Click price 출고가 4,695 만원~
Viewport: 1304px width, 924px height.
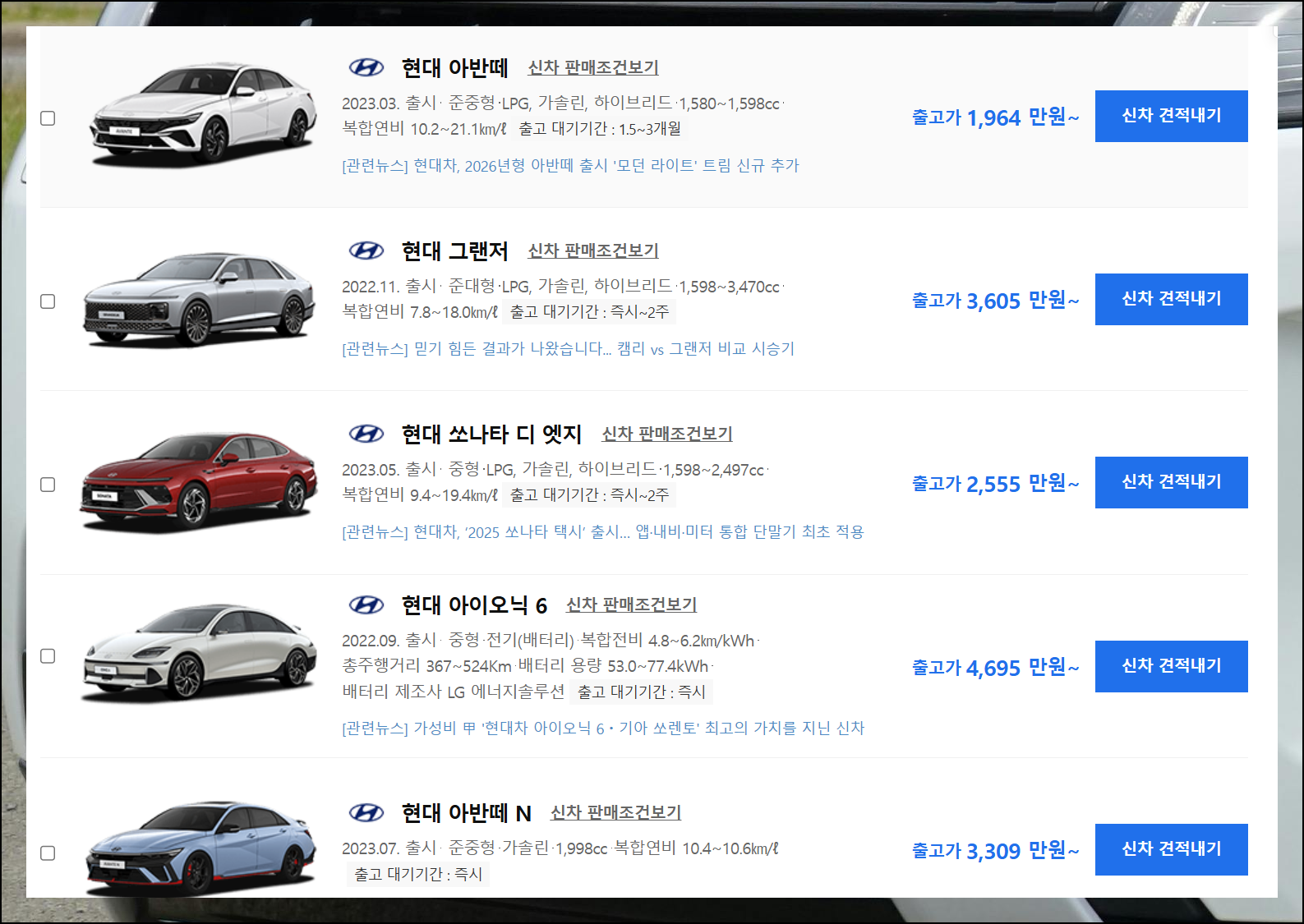point(995,668)
